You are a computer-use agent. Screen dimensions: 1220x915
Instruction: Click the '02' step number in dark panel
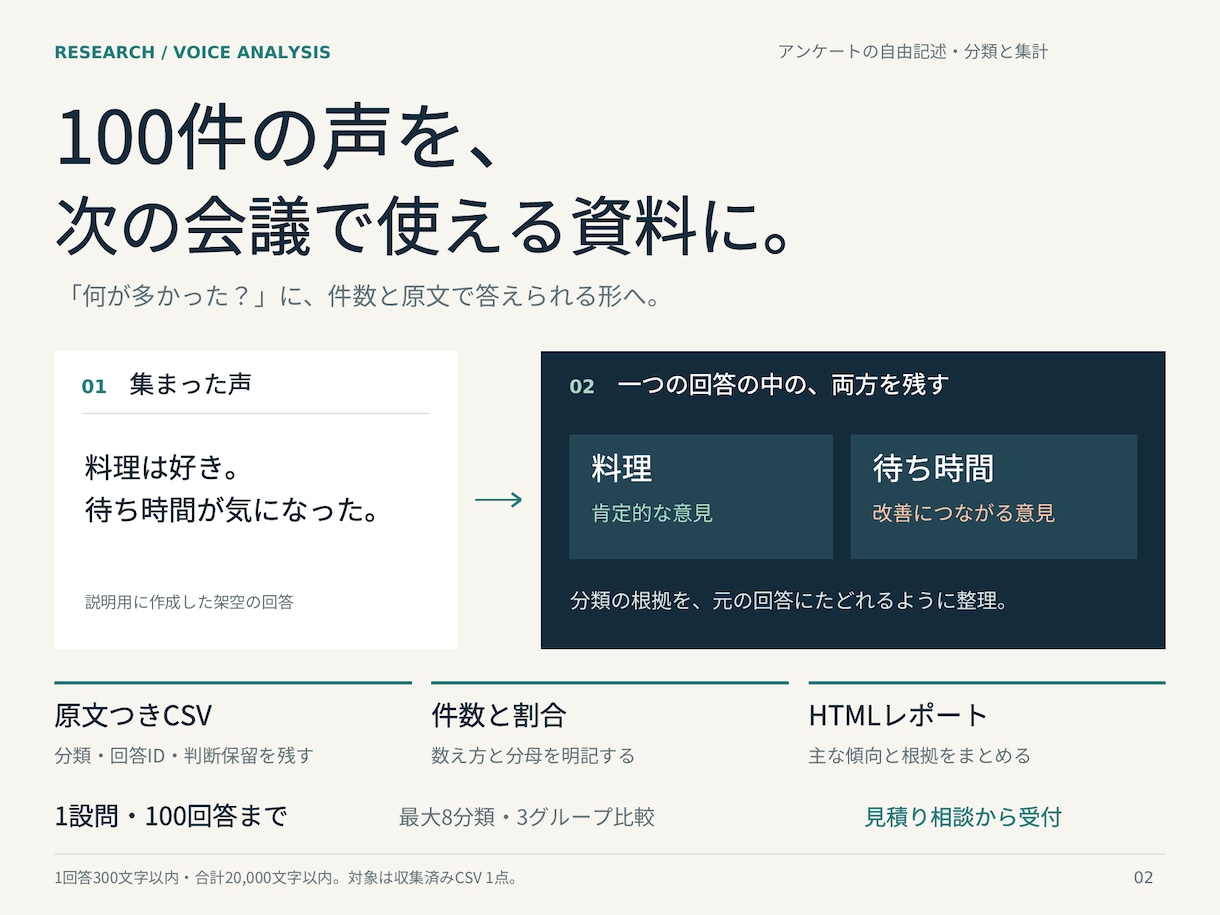582,386
